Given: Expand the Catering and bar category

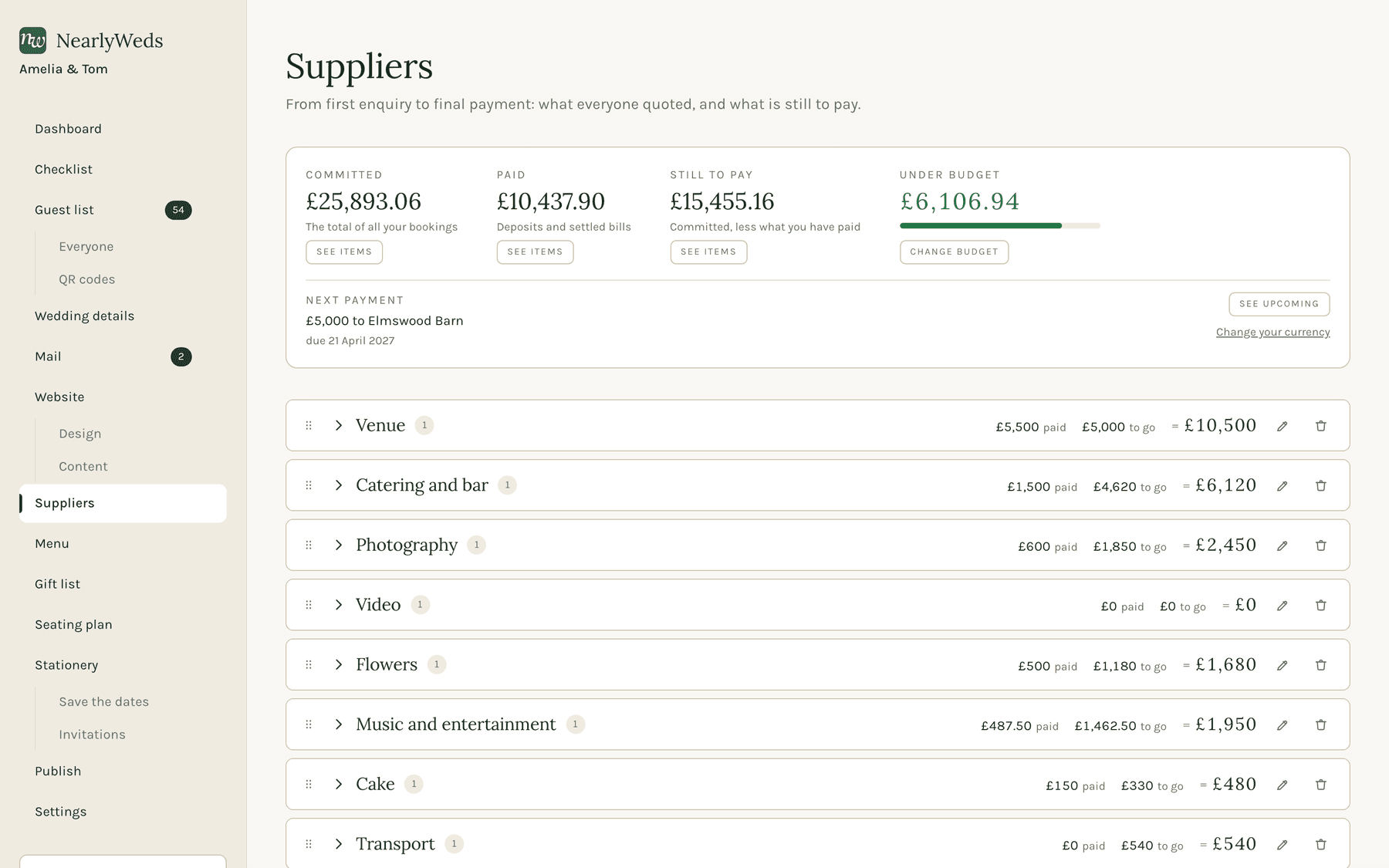Looking at the screenshot, I should [x=338, y=485].
